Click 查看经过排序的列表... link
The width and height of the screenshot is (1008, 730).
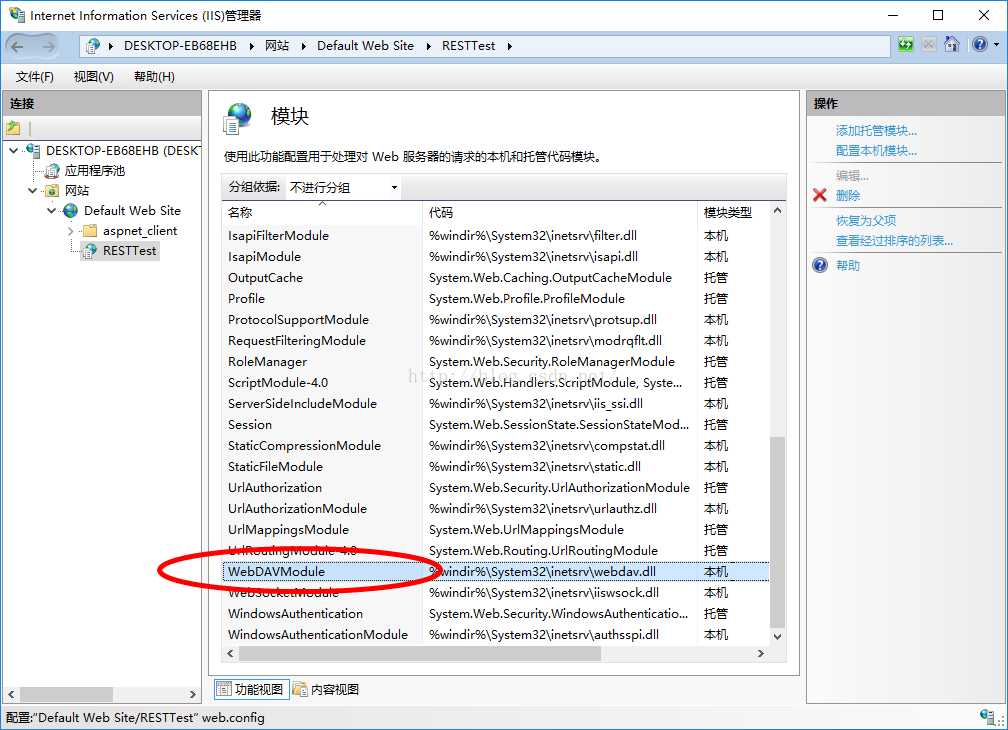click(x=894, y=240)
